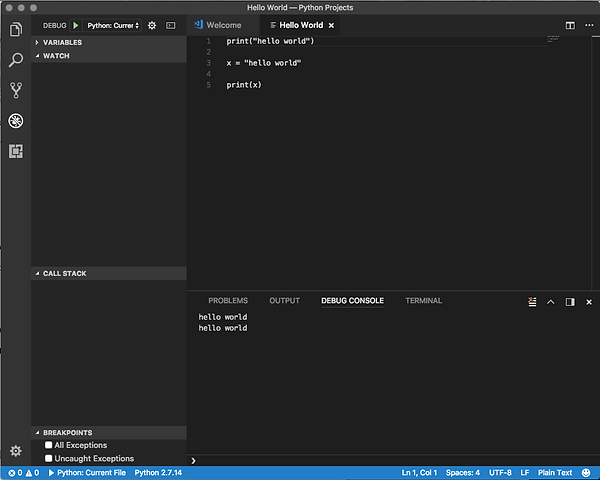
Task: Click the warnings count in status bar
Action: 32,473
